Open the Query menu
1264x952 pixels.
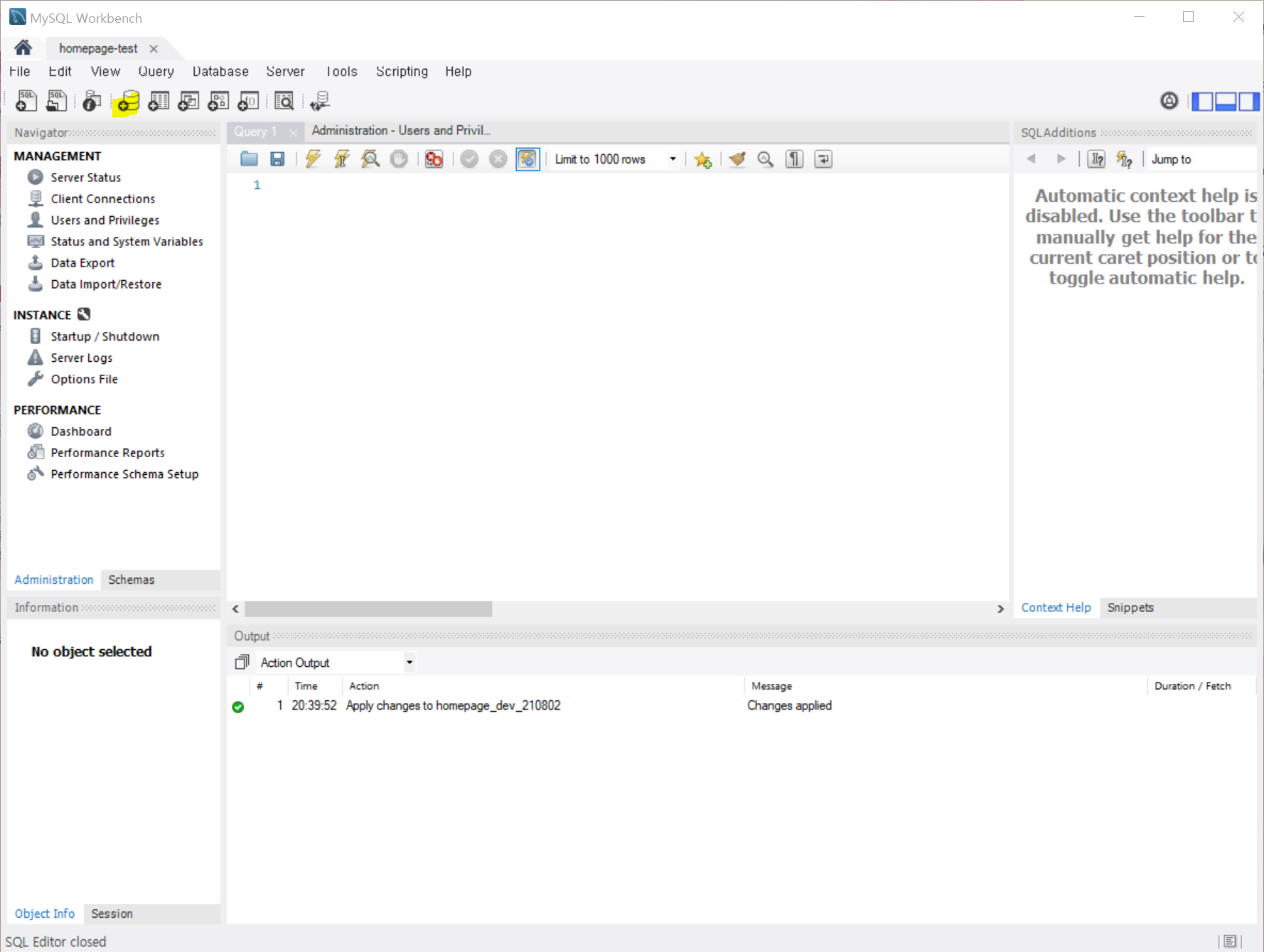click(x=156, y=71)
